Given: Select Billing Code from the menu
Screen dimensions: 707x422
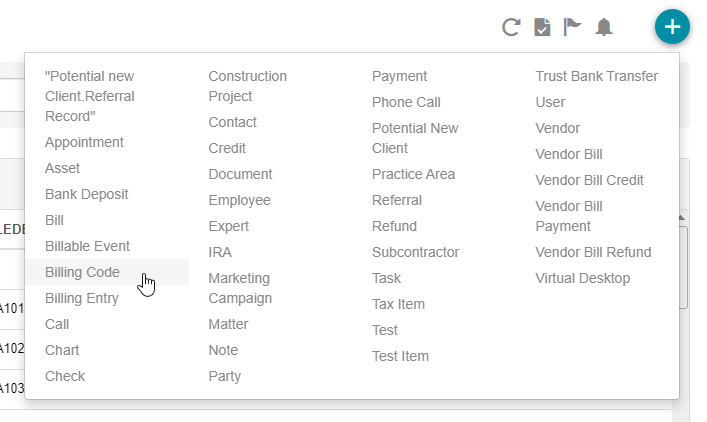Looking at the screenshot, I should pos(82,272).
